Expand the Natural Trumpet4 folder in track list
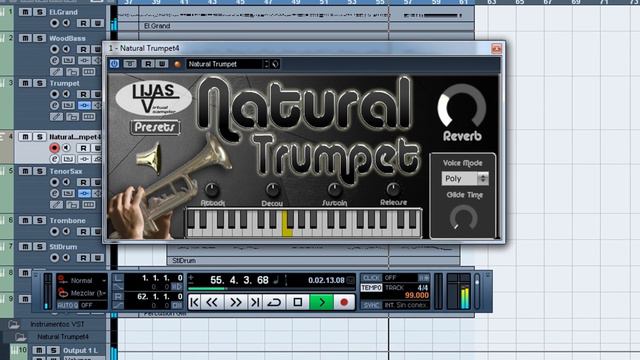The image size is (640, 360). click(x=20, y=337)
